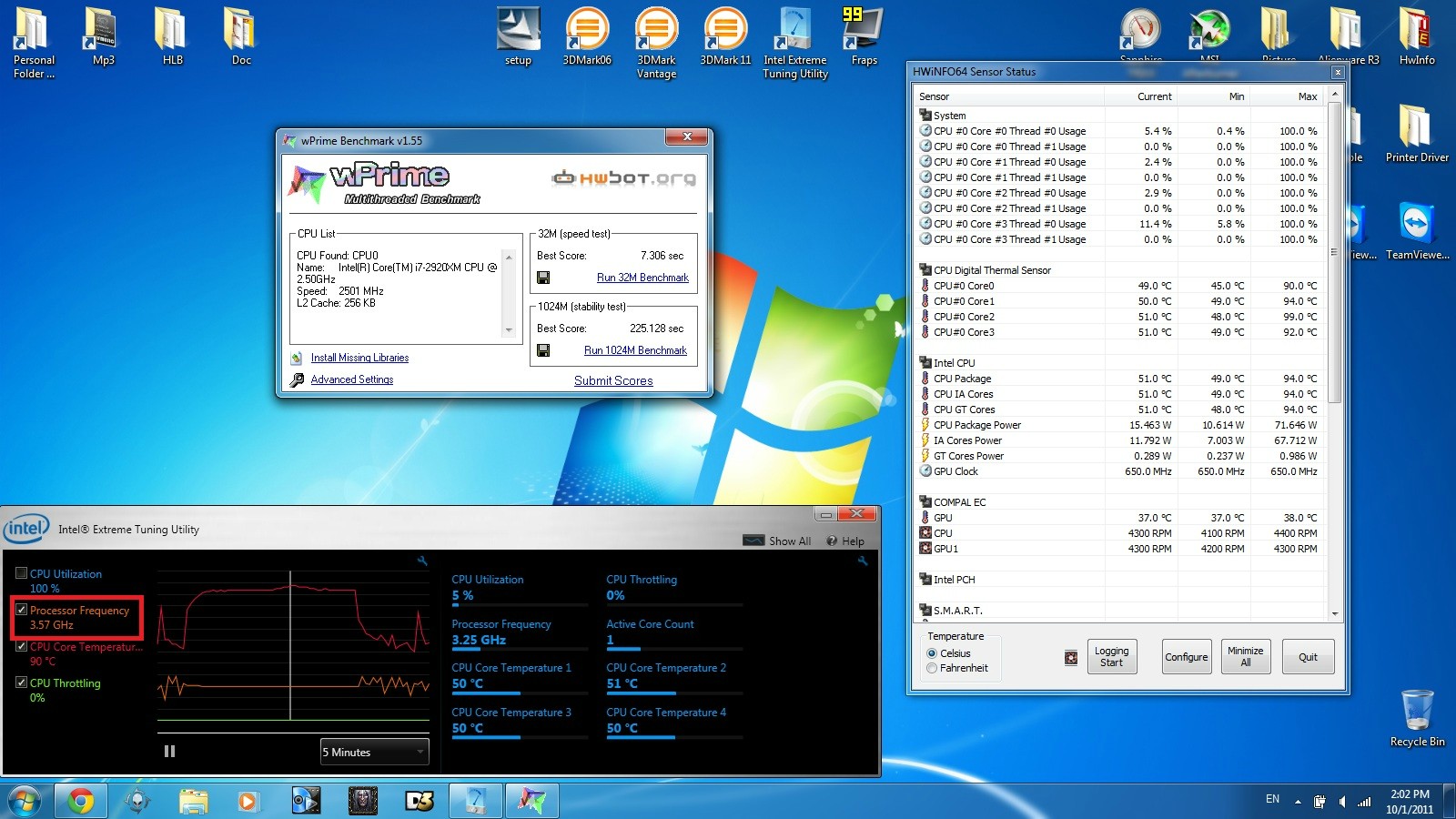Click Install Missing Libraries link

pos(359,358)
